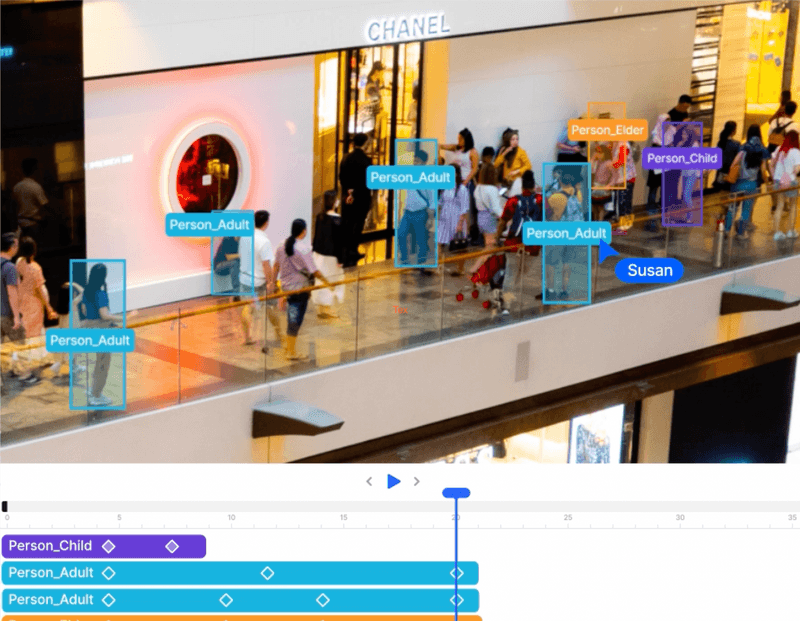Screen dimensions: 800x621
Task: Click the Person_Adult label on the second cyan track
Action: coord(49,600)
